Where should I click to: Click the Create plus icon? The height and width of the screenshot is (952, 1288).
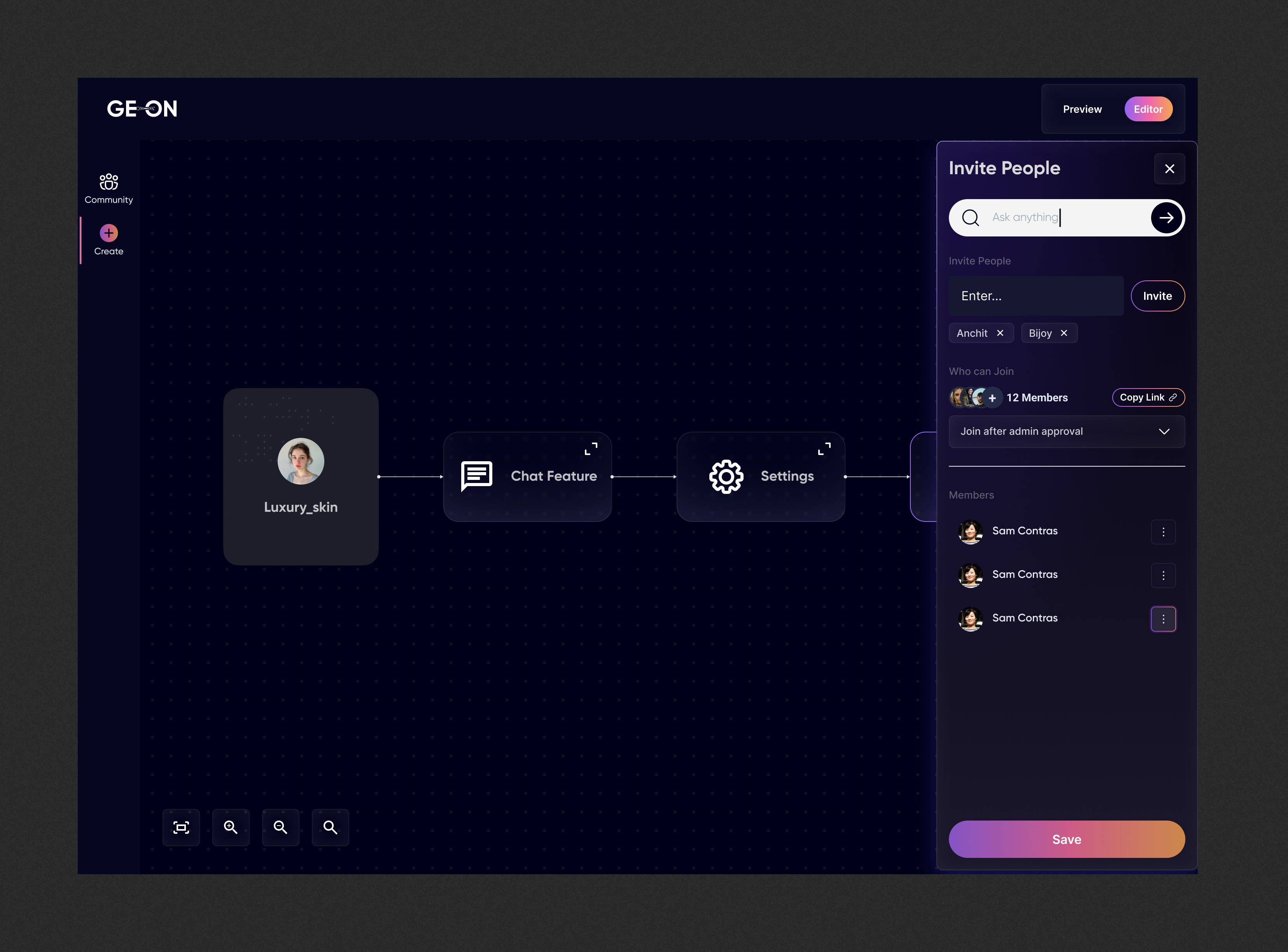[108, 233]
